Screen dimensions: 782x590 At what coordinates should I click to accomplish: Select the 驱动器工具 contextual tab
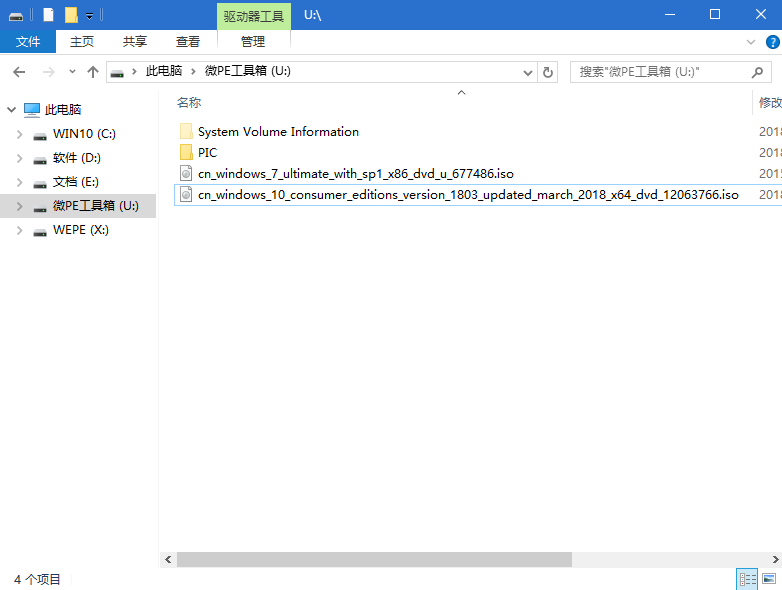pos(254,16)
